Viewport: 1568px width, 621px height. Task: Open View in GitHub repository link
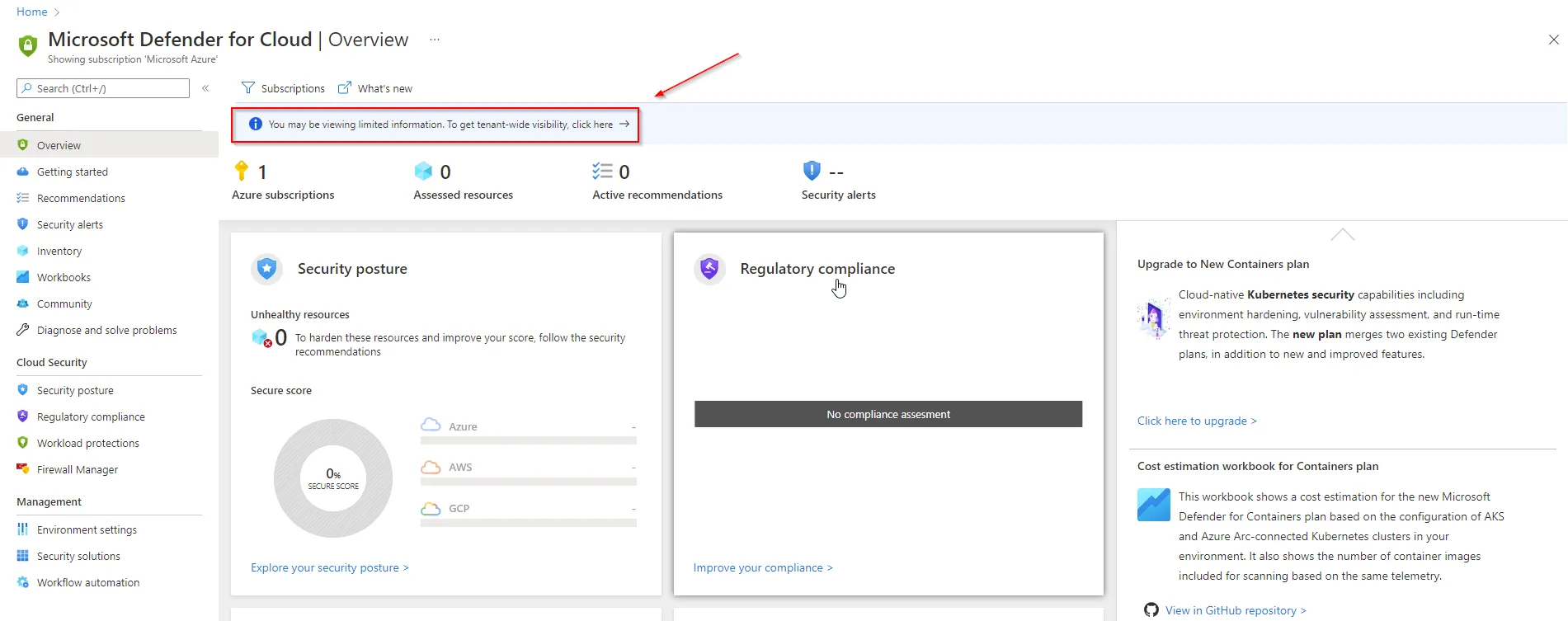tap(1236, 610)
